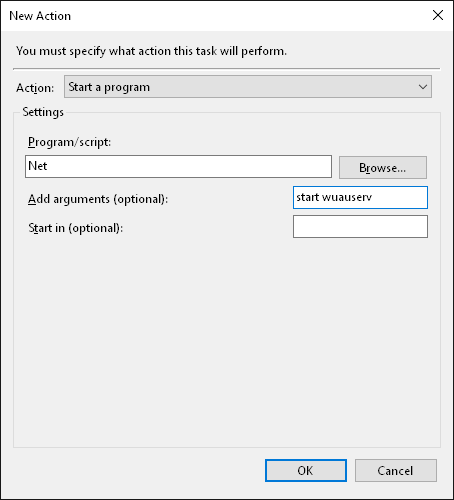The width and height of the screenshot is (454, 500).
Task: Click the Settings group box heading
Action: pos(43,112)
